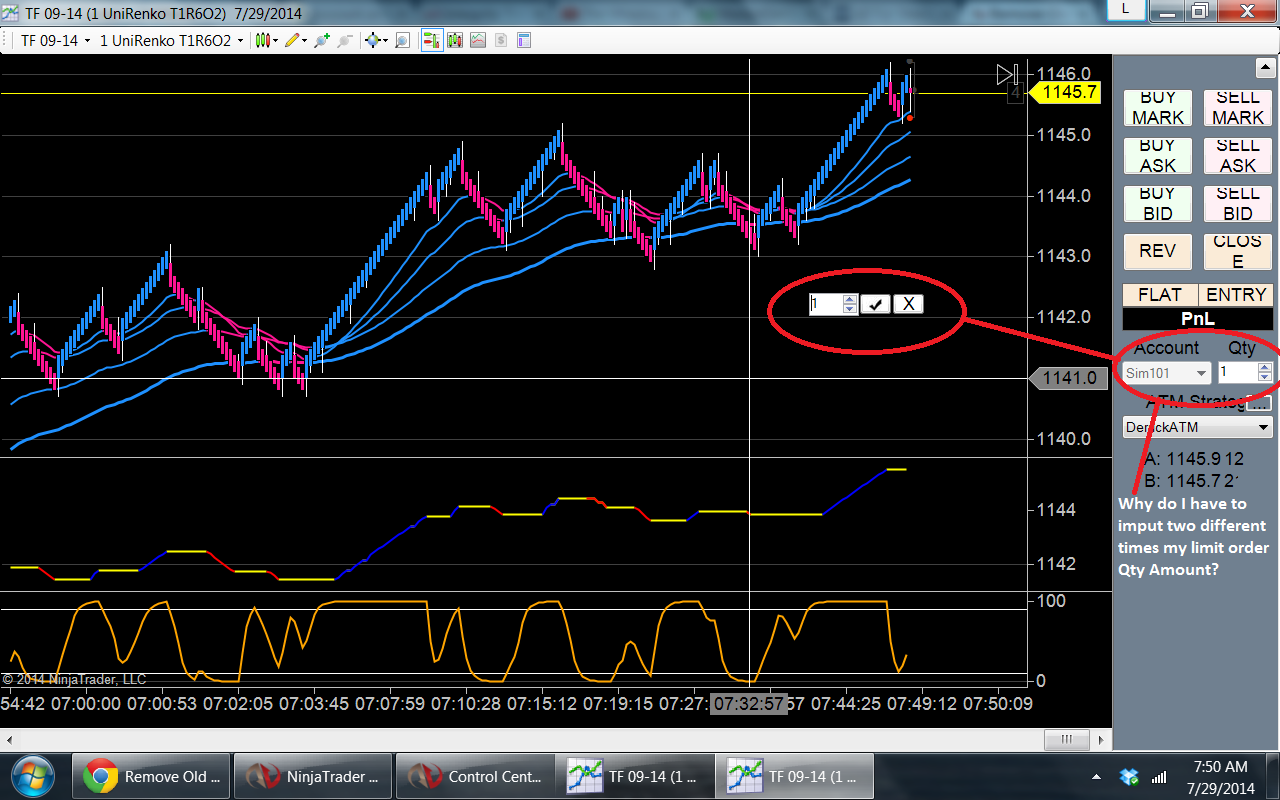The height and width of the screenshot is (800, 1280).
Task: Decrease the on-chart quantity spinner down arrow
Action: pyautogui.click(x=850, y=309)
